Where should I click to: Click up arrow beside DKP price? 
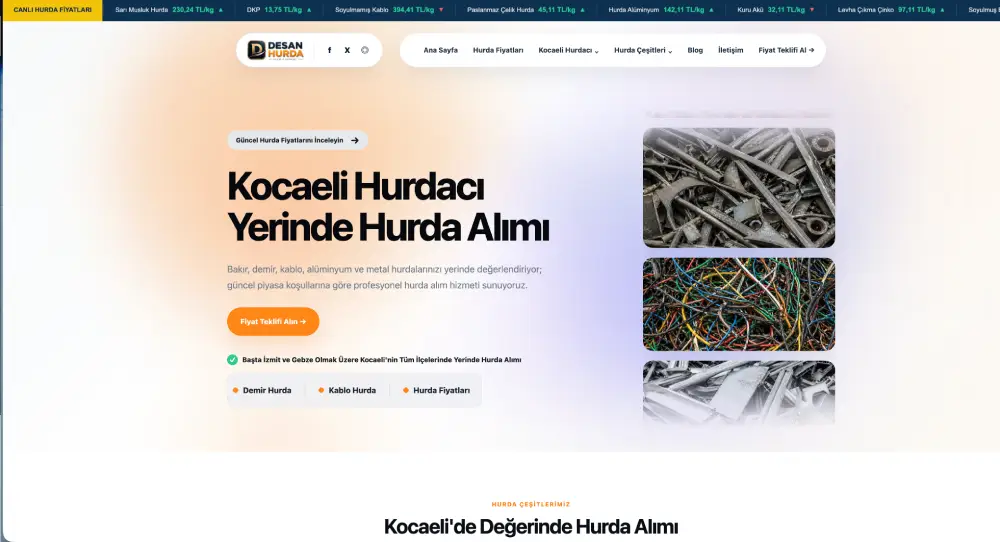tap(309, 10)
